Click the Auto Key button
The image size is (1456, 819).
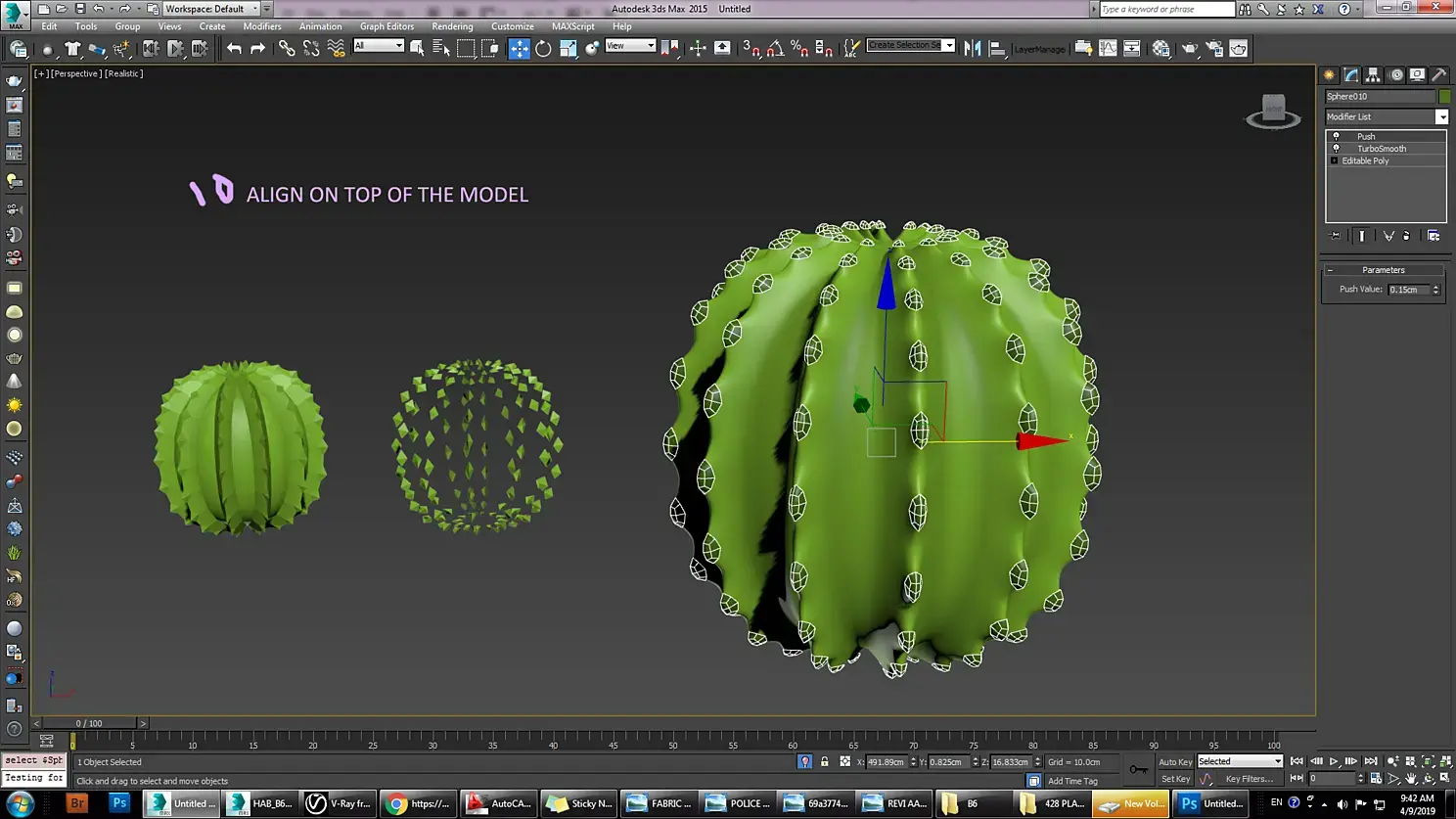click(1174, 761)
